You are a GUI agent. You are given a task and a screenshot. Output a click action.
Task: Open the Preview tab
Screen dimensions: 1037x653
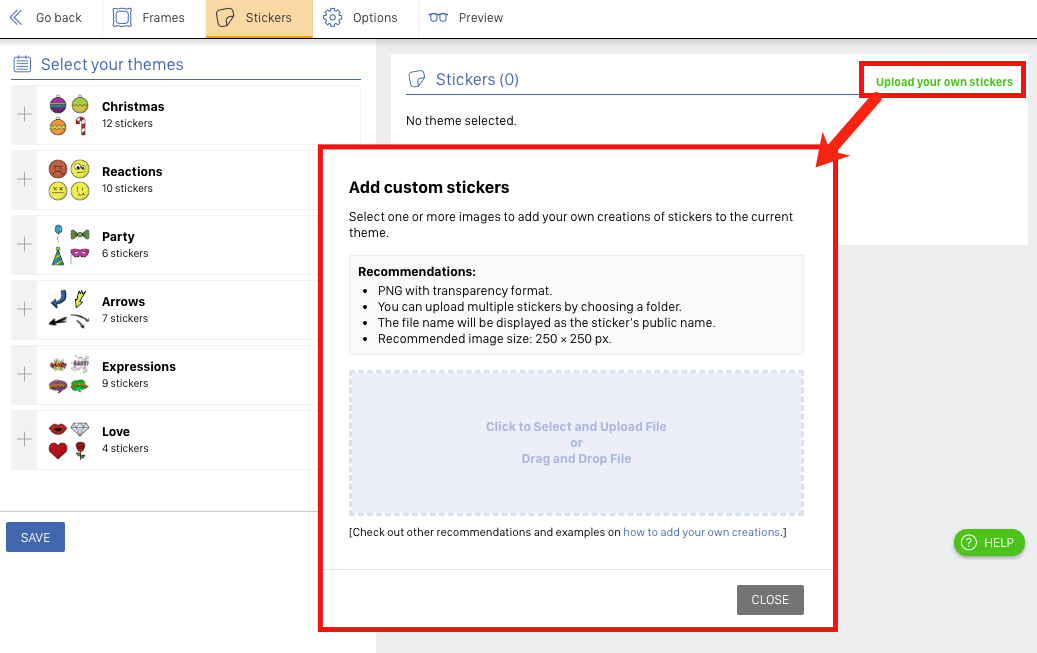(466, 18)
